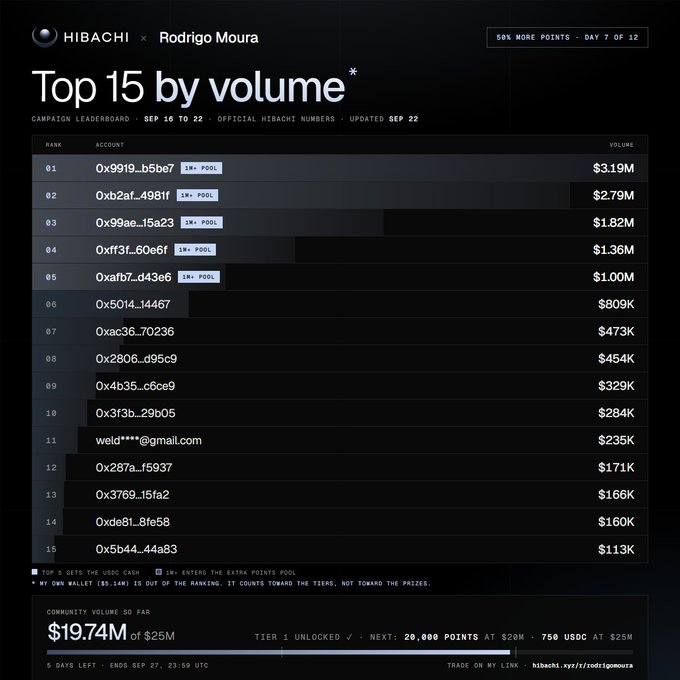Click the HIBACHI wordmark
The image size is (680, 680).
96,37
